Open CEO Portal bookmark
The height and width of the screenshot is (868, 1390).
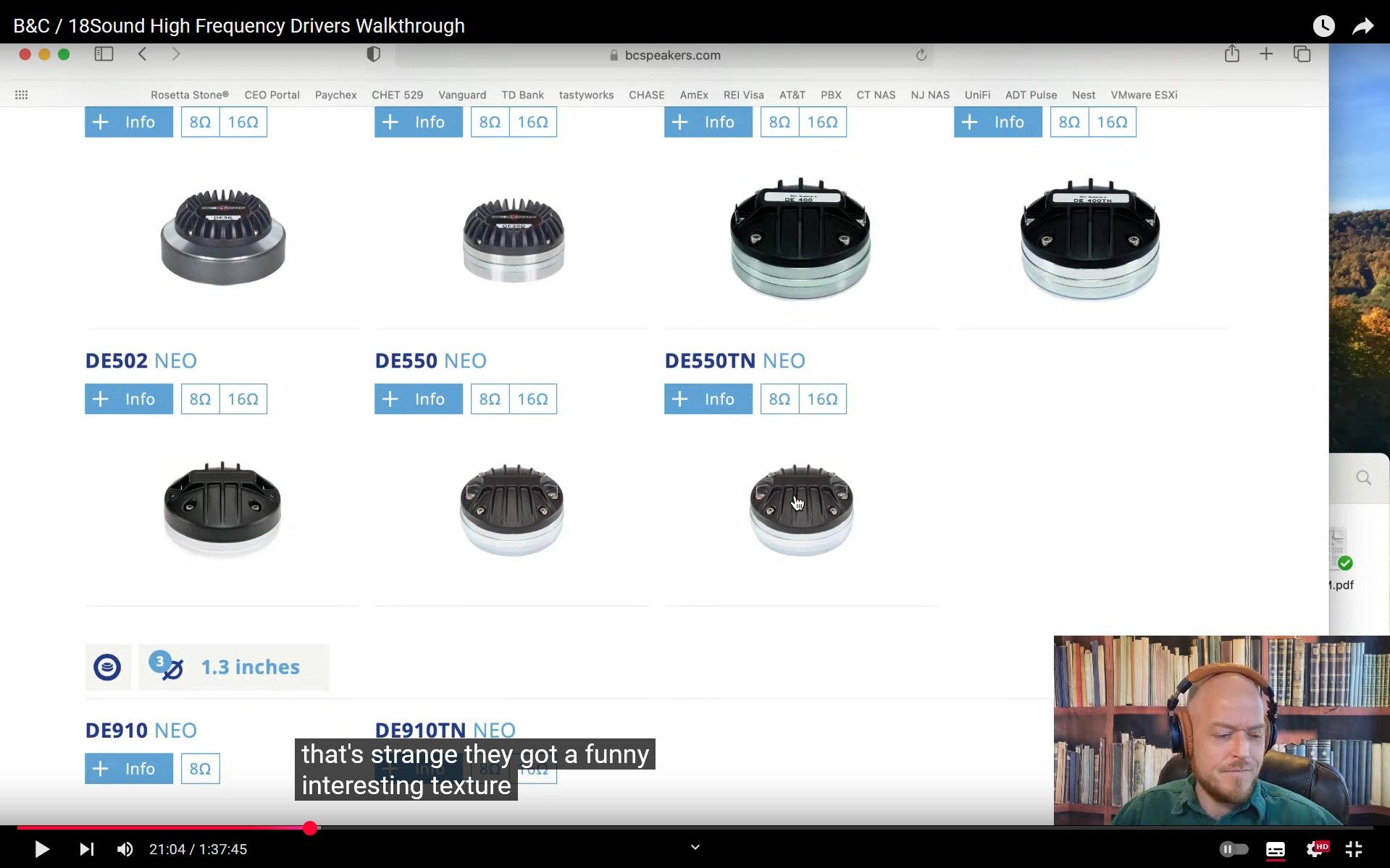[272, 95]
